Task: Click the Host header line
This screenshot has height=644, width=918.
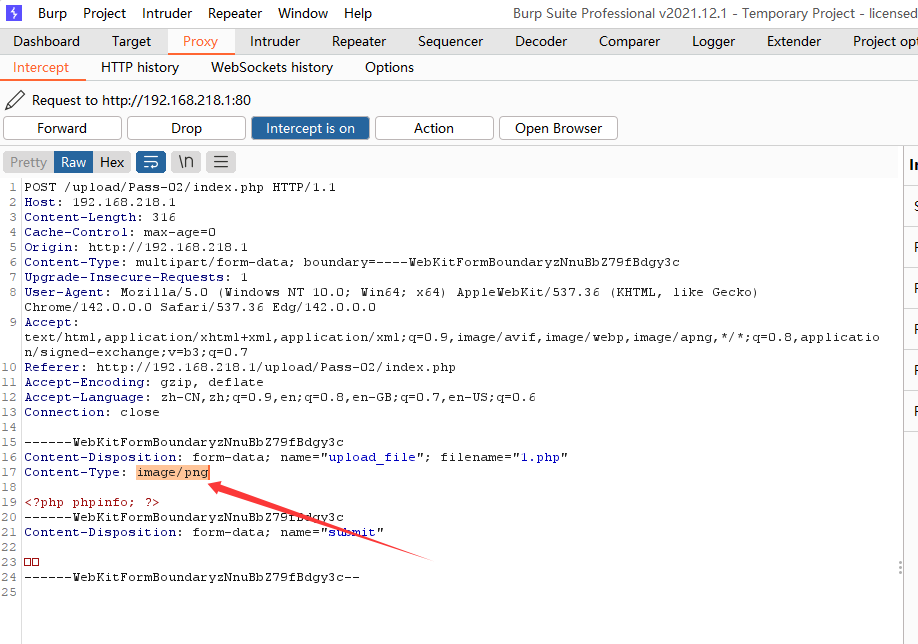Action: coord(100,202)
